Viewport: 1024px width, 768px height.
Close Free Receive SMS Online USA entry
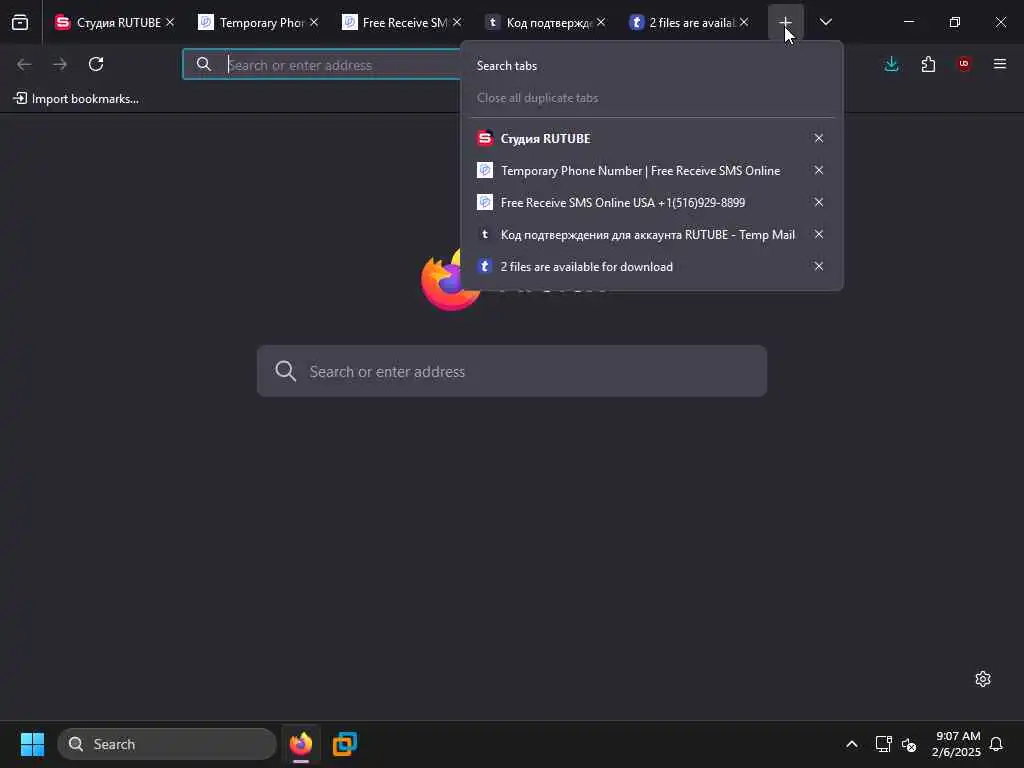(818, 202)
